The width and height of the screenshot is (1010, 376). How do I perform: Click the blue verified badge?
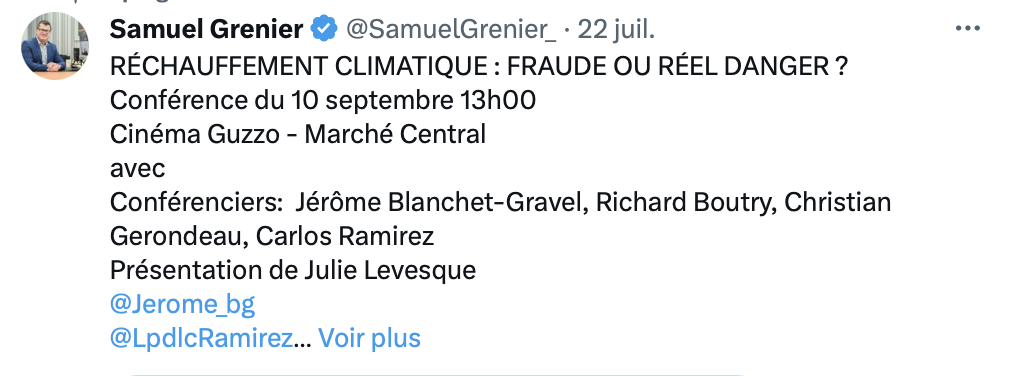[x=324, y=29]
